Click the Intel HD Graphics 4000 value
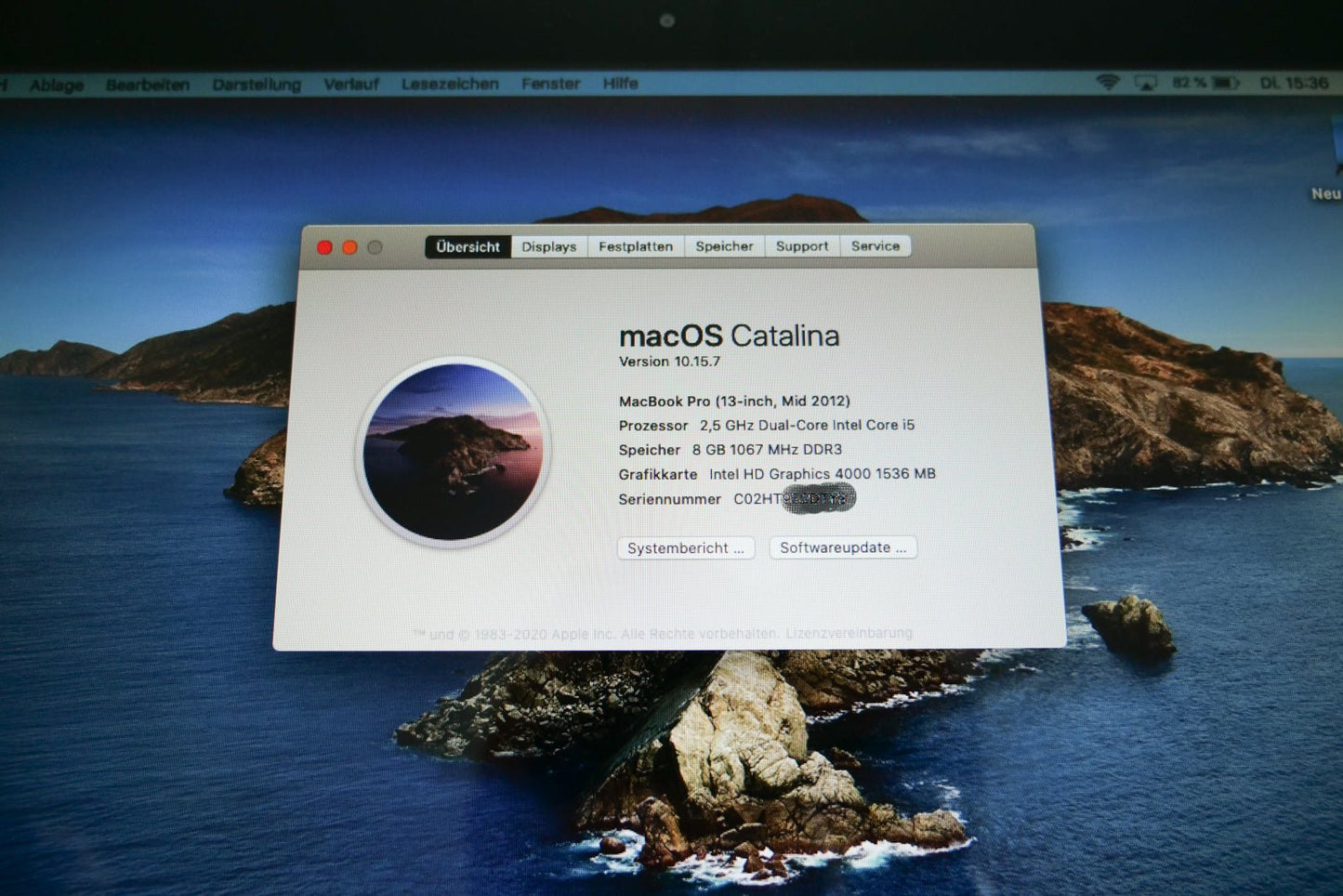This screenshot has height=896, width=1343. (x=823, y=473)
